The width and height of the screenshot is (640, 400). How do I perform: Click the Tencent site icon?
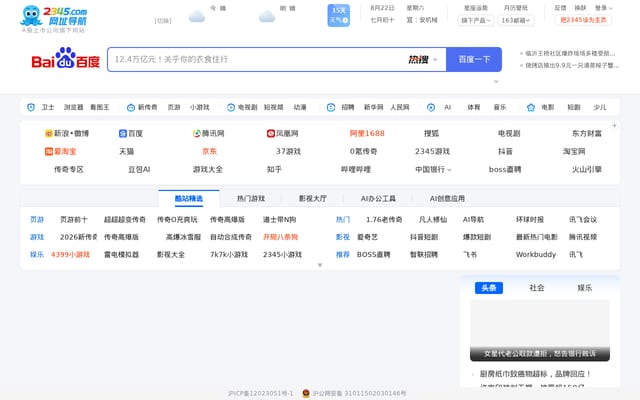197,133
